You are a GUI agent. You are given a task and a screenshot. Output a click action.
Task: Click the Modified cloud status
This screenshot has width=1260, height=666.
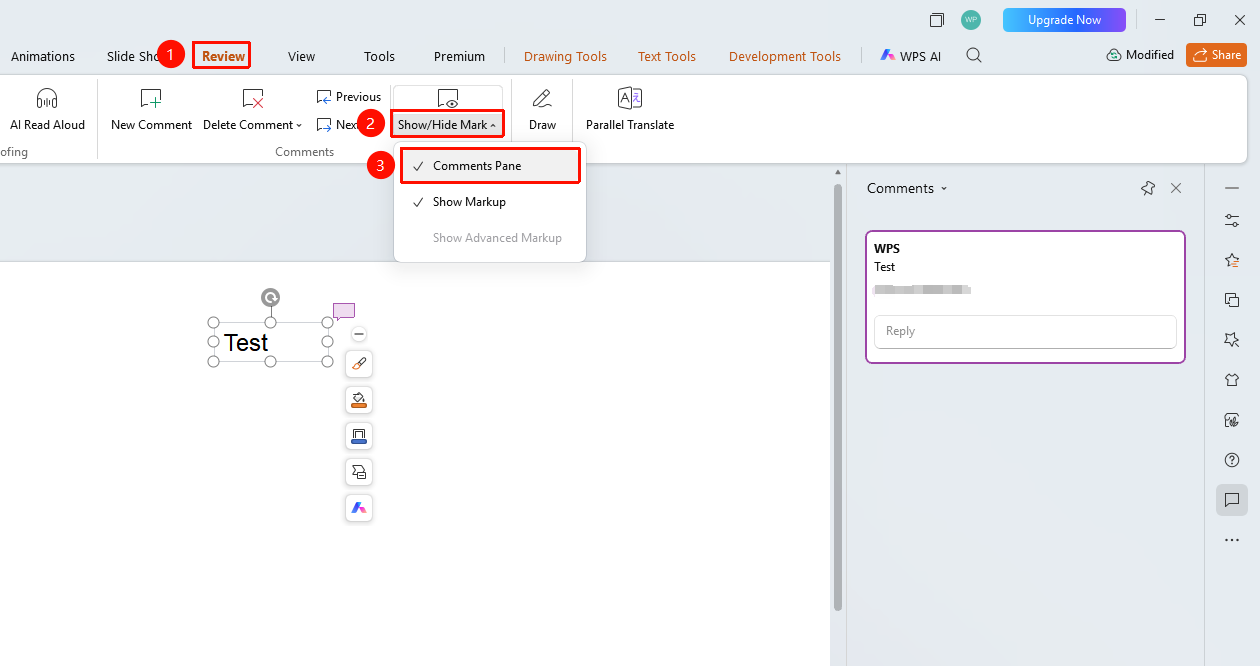[x=1140, y=55]
